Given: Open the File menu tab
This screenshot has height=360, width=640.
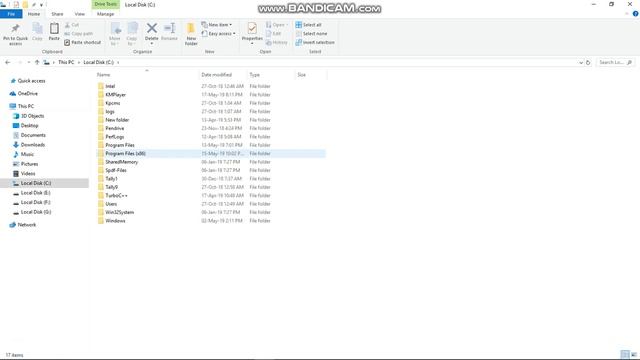Looking at the screenshot, I should [x=11, y=14].
